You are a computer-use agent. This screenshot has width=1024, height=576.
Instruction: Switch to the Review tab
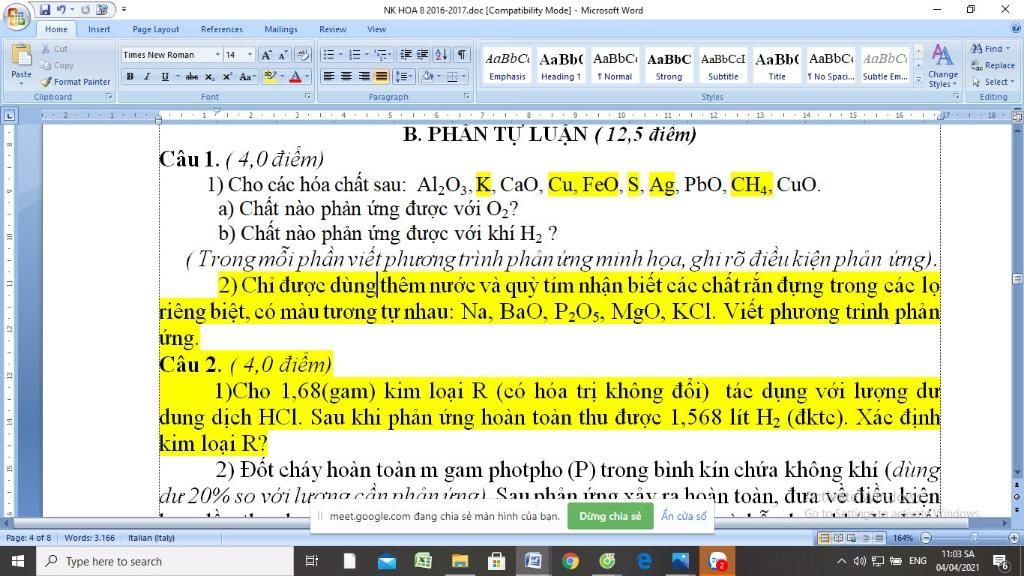(332, 29)
